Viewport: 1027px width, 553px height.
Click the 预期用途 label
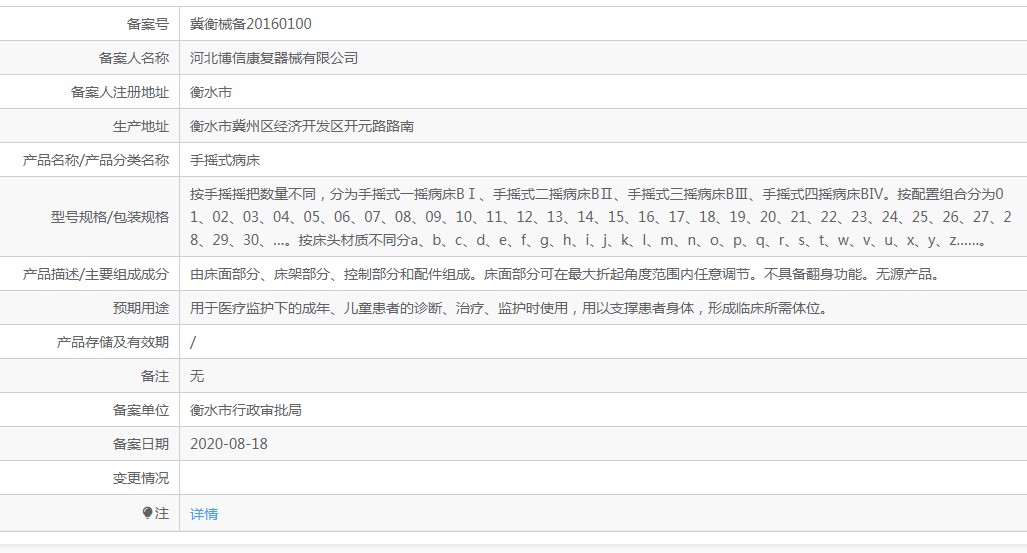pos(141,309)
